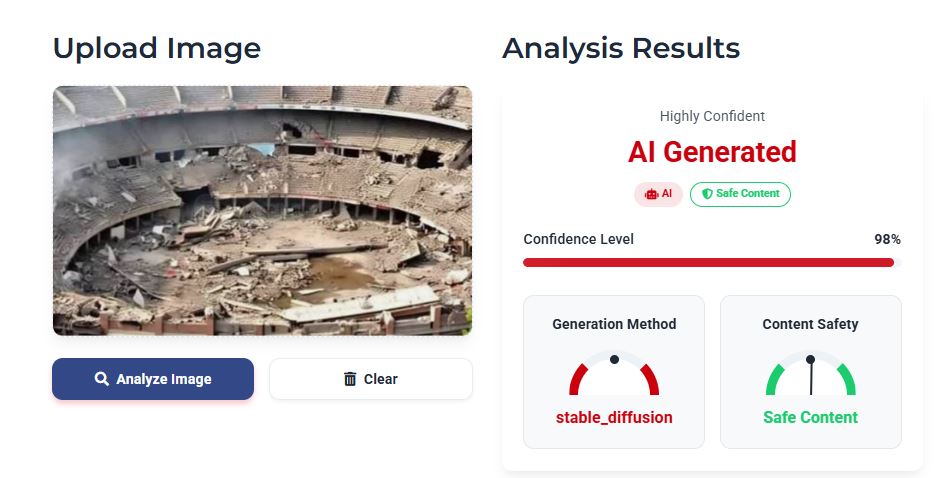Click the "Upload Image" heading

click(156, 48)
